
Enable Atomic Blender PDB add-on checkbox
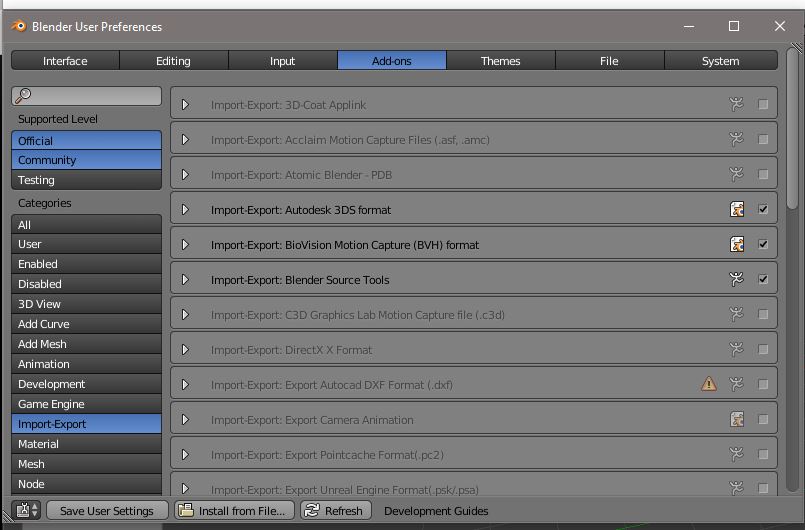pyautogui.click(x=763, y=174)
